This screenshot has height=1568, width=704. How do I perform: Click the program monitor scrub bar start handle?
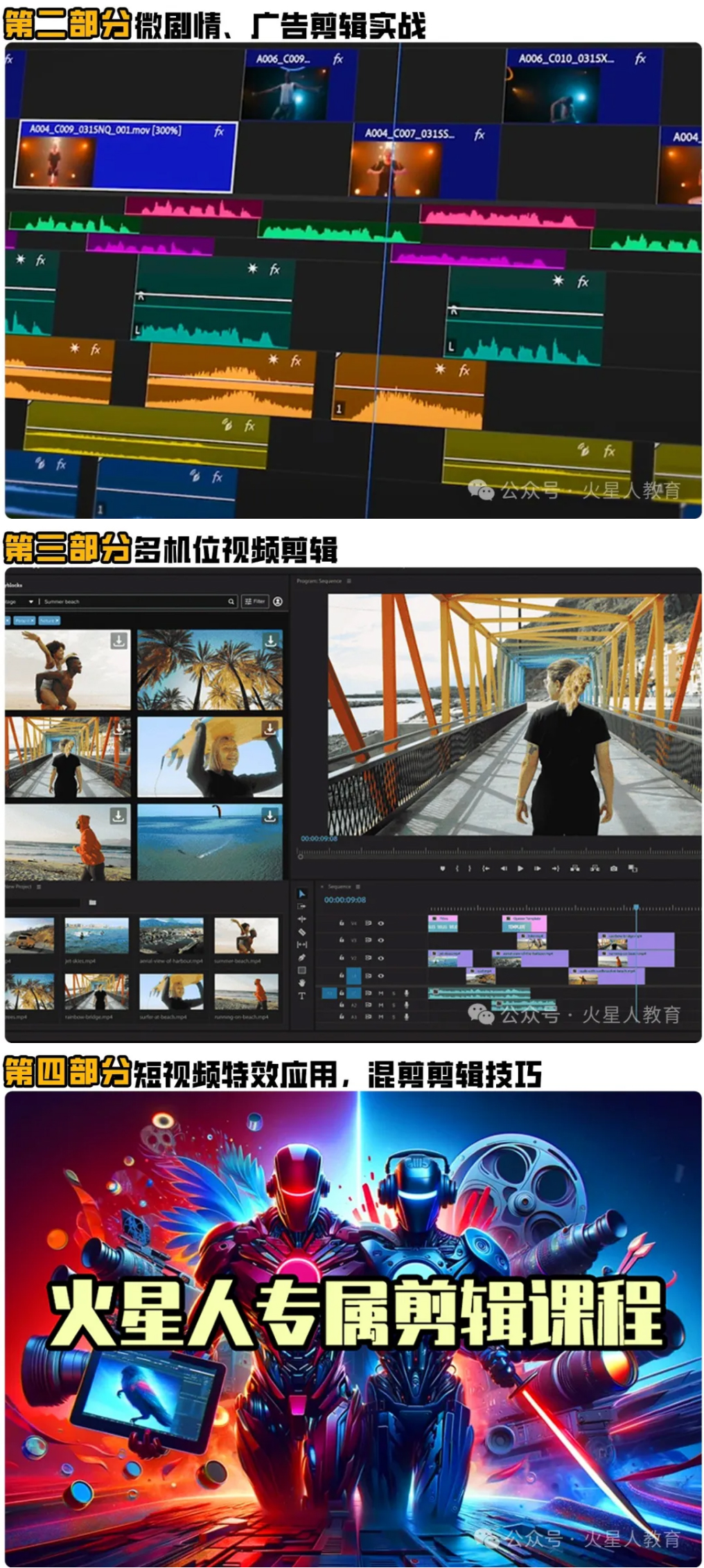(x=301, y=857)
